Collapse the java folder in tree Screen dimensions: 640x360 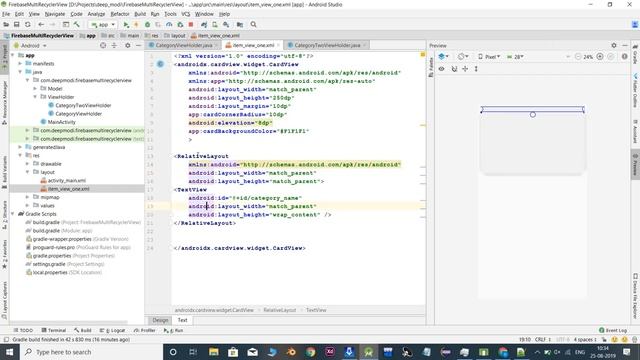point(20,72)
